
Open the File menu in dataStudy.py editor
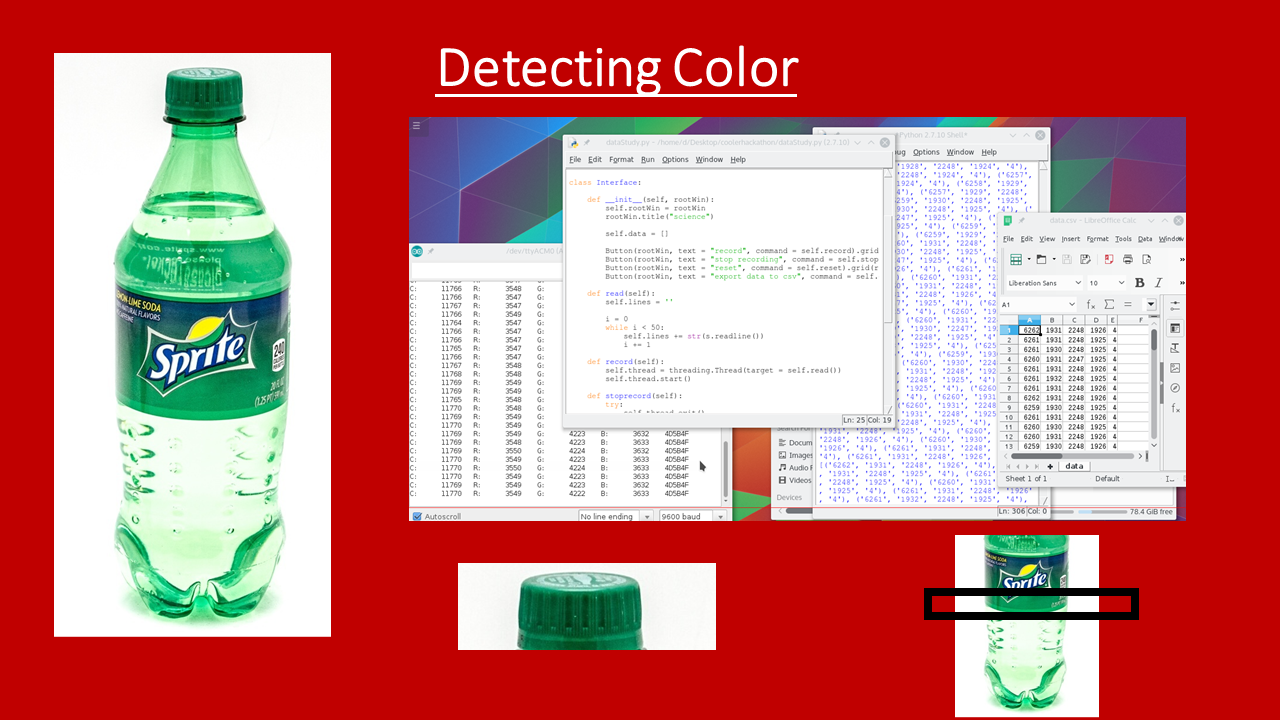point(575,159)
